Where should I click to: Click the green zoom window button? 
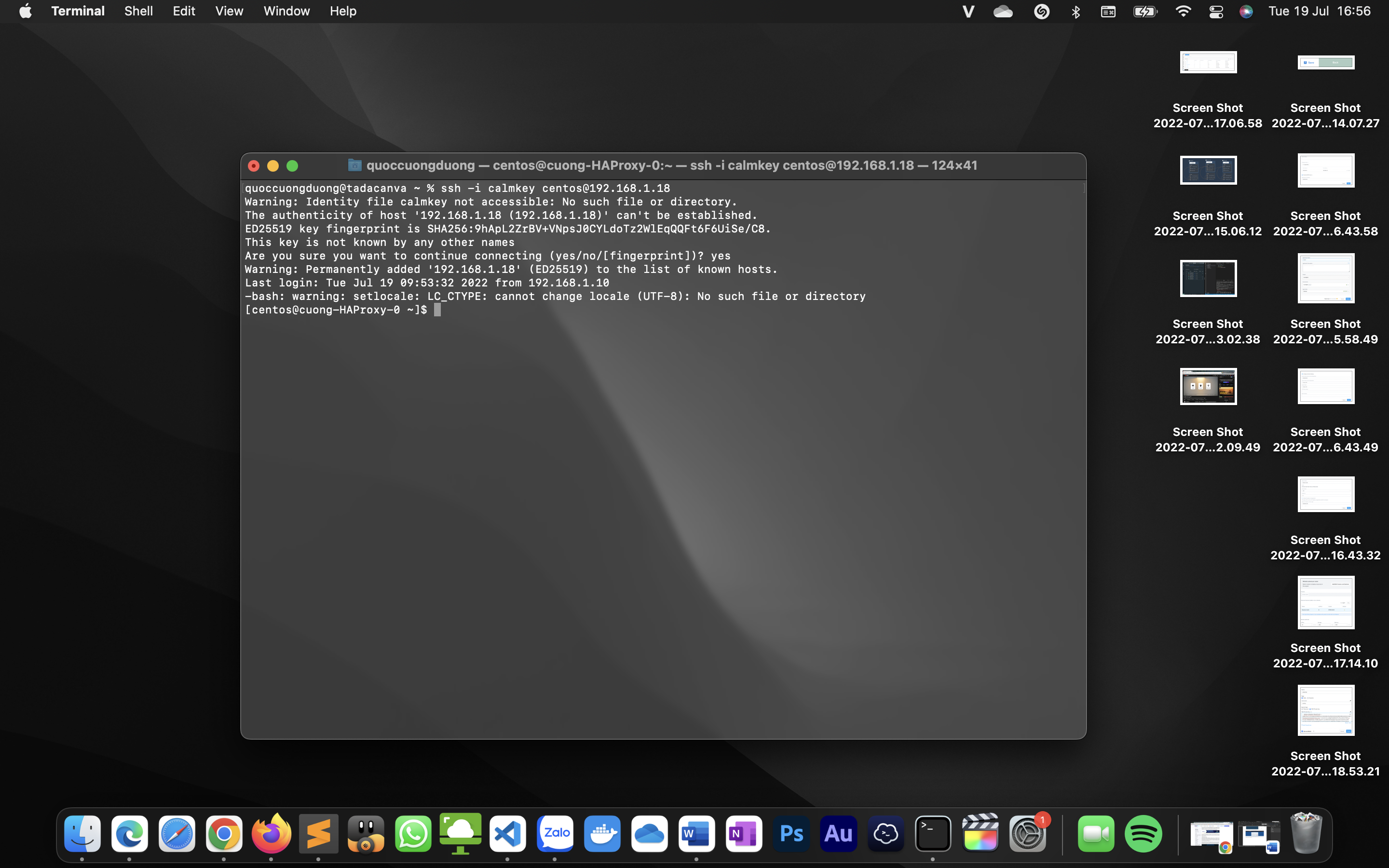(x=292, y=166)
